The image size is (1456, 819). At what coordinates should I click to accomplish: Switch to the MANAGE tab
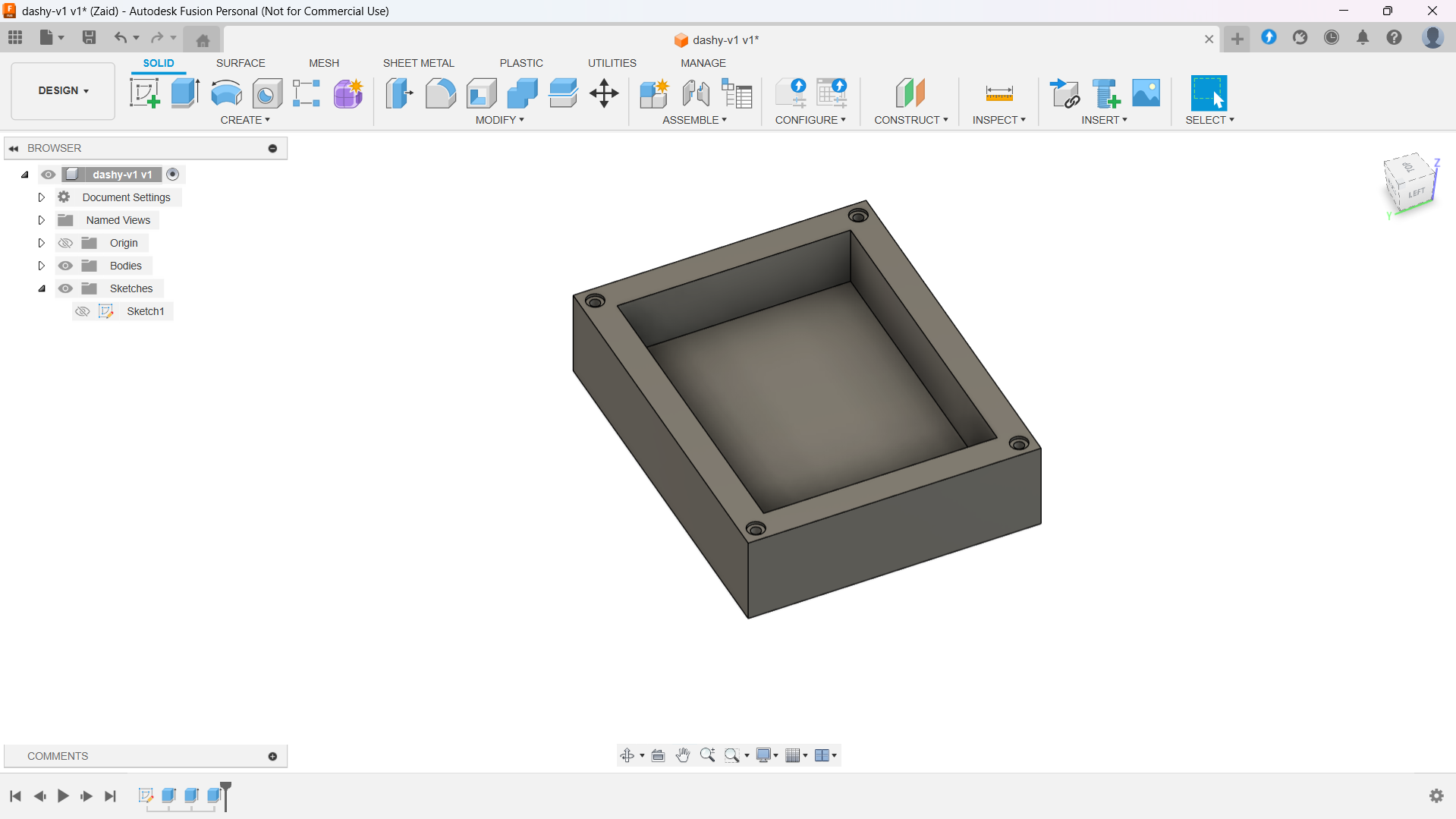coord(703,63)
